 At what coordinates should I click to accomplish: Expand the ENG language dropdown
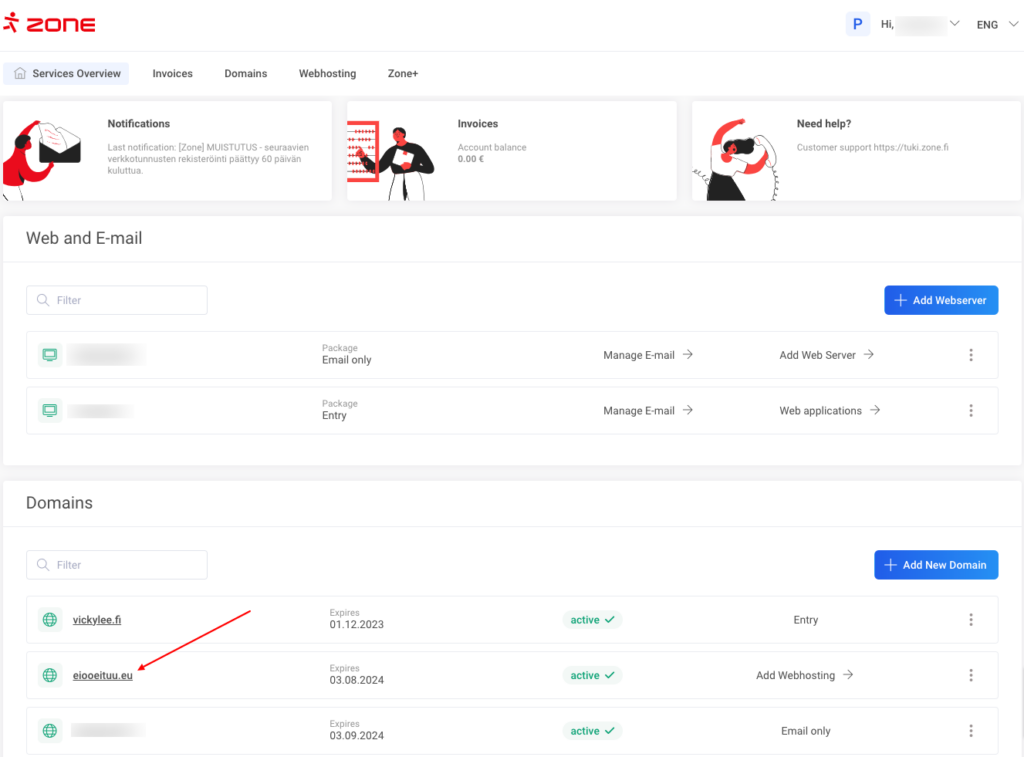click(x=995, y=24)
